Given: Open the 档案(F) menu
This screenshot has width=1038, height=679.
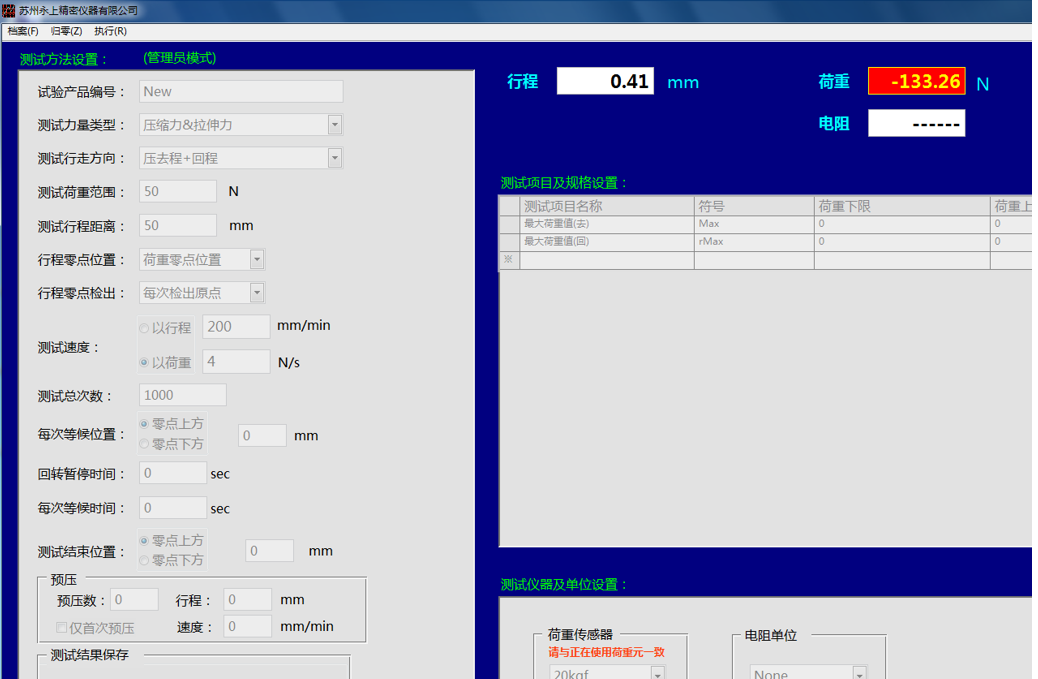Looking at the screenshot, I should click(x=22, y=31).
